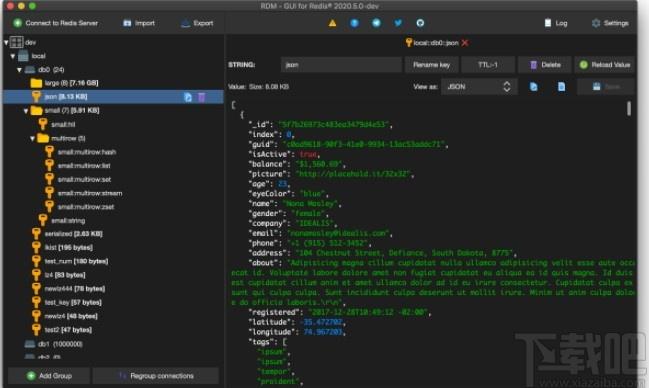This screenshot has width=649, height=388.
Task: Click the yellow warning triangle icon
Action: (332, 23)
